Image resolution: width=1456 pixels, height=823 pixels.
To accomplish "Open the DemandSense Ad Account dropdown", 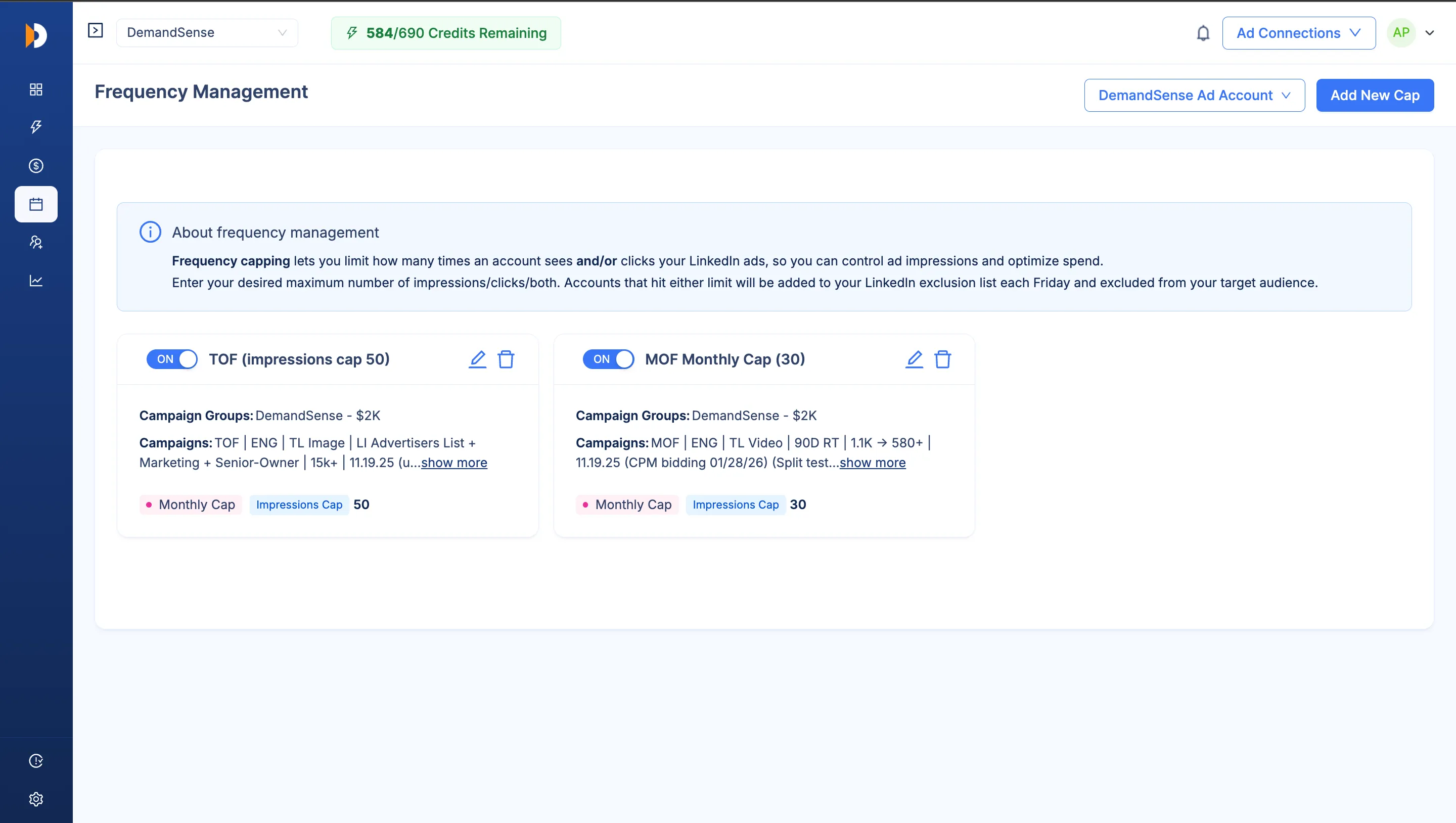I will pos(1194,96).
